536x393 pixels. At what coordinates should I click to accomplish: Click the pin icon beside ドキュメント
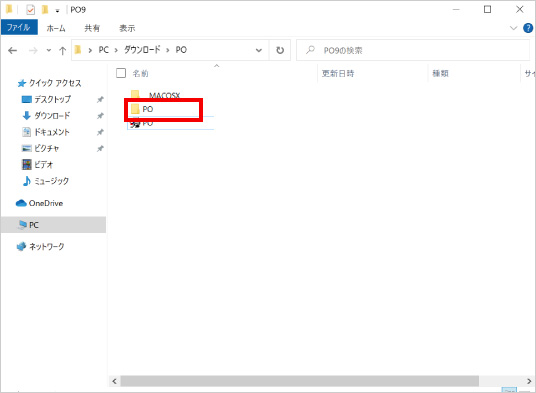point(100,132)
